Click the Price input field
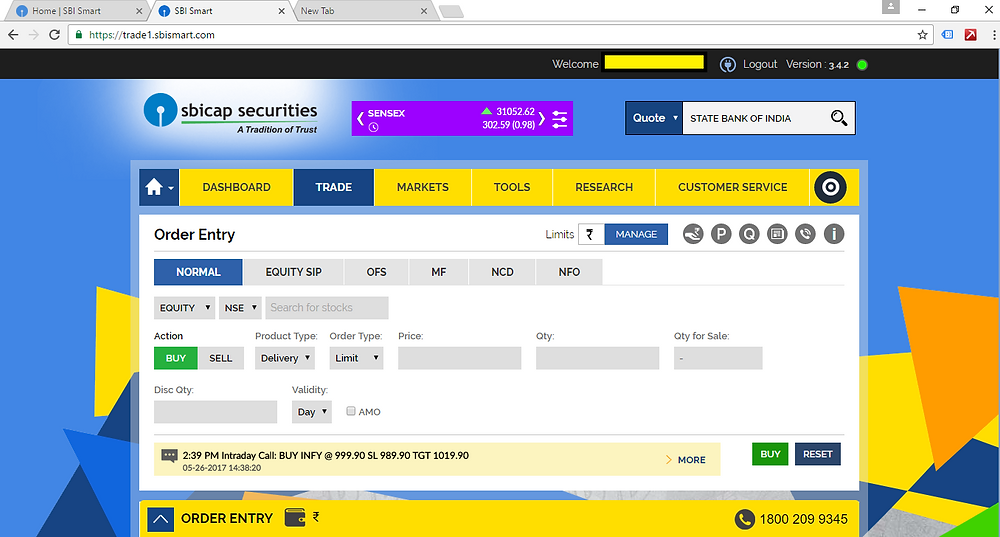This screenshot has height=537, width=1000. point(460,358)
